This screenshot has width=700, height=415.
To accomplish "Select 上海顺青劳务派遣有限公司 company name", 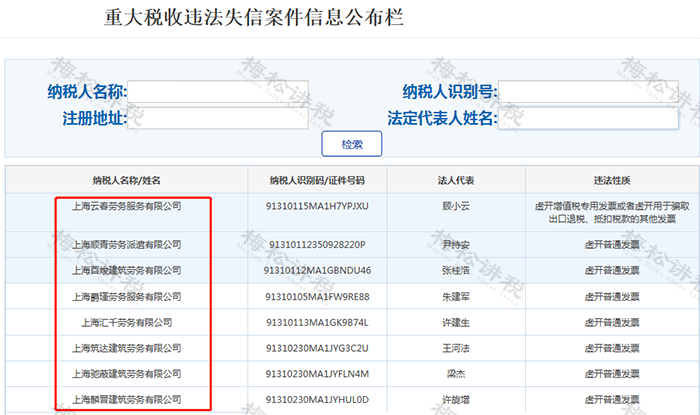I will tap(127, 245).
